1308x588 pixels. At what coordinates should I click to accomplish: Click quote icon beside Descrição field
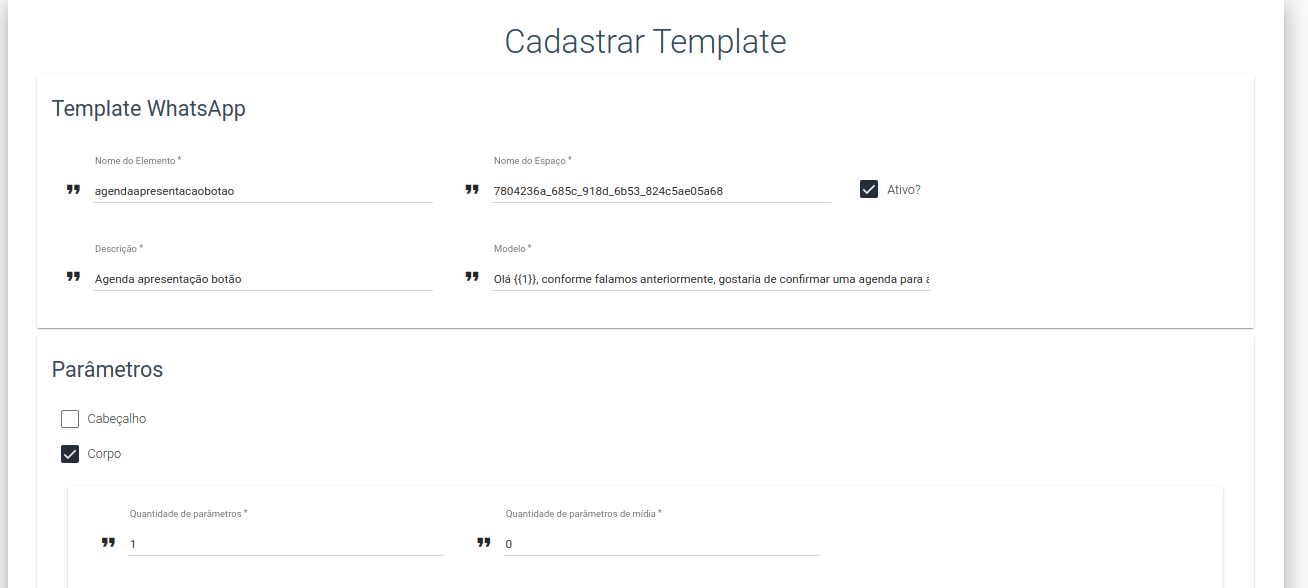click(73, 277)
